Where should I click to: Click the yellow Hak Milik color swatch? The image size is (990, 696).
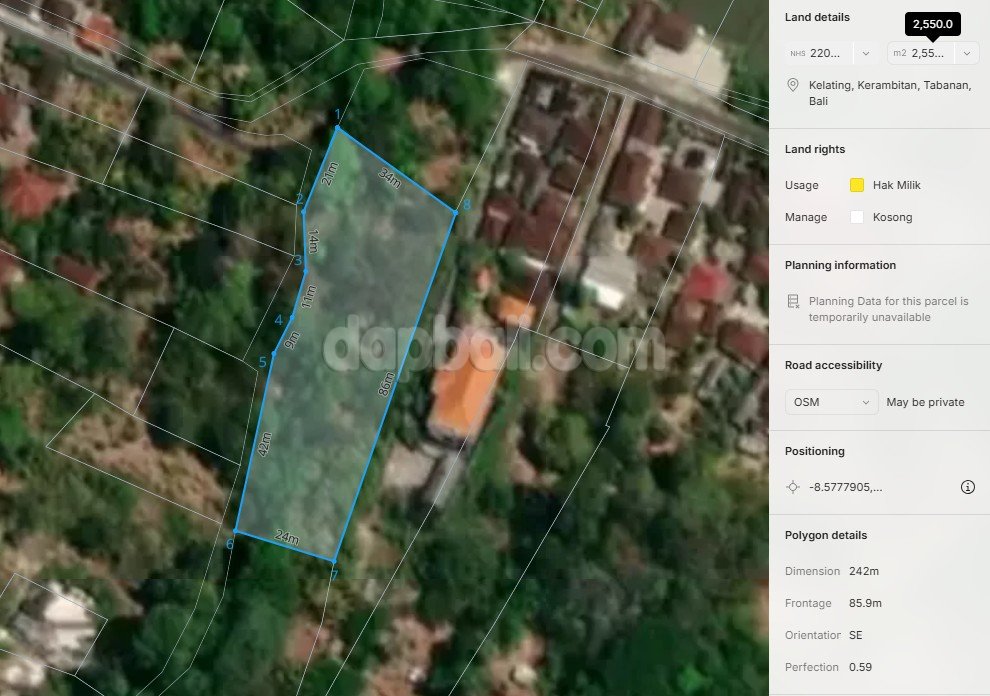(856, 185)
